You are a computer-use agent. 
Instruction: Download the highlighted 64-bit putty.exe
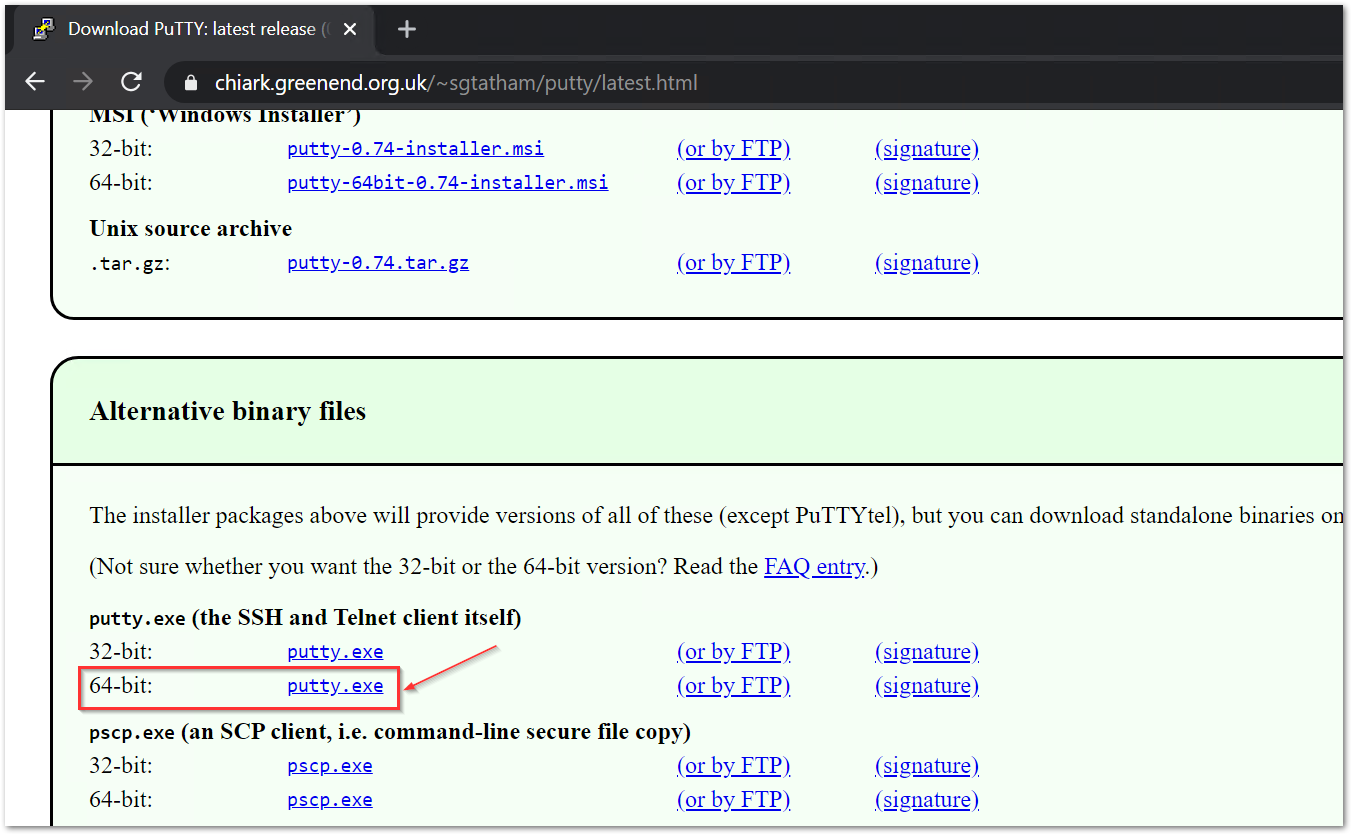[x=335, y=686]
